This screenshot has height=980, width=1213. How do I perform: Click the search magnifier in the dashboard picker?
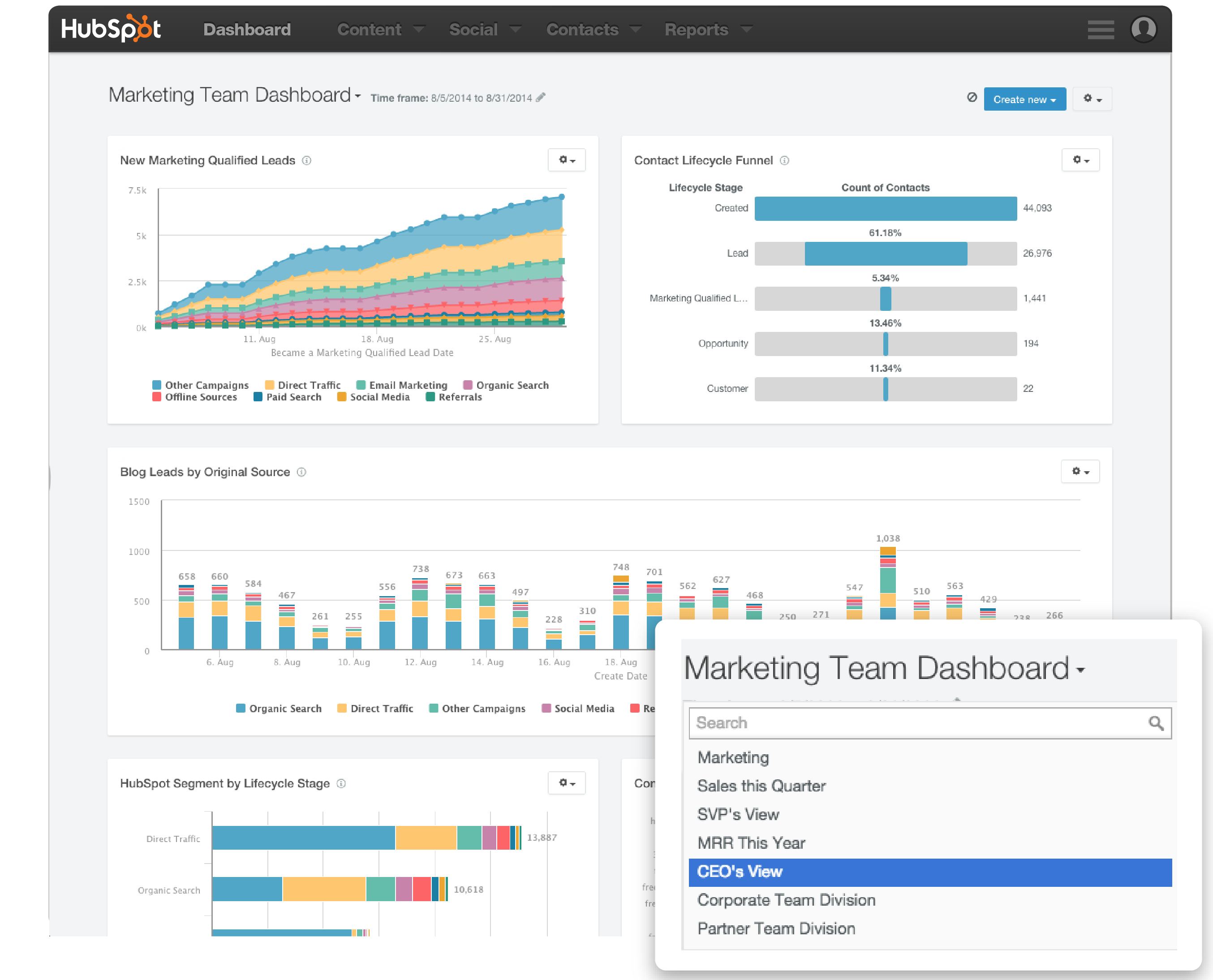[x=1155, y=722]
